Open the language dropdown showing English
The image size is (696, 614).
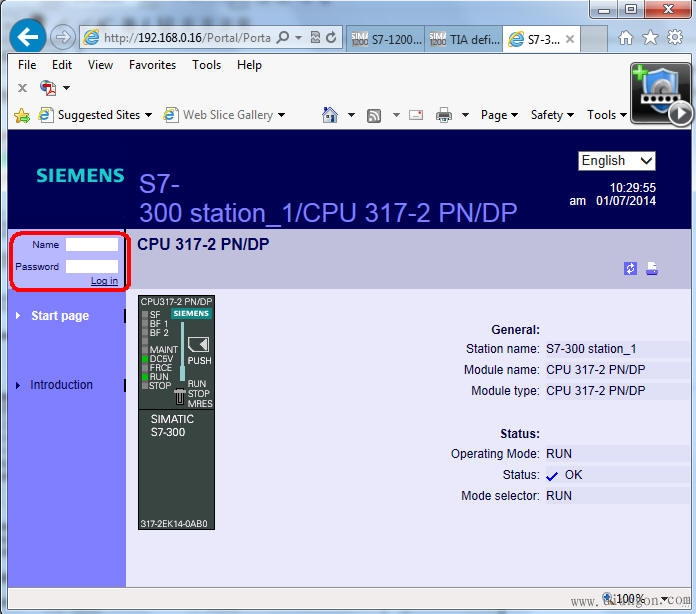(617, 161)
